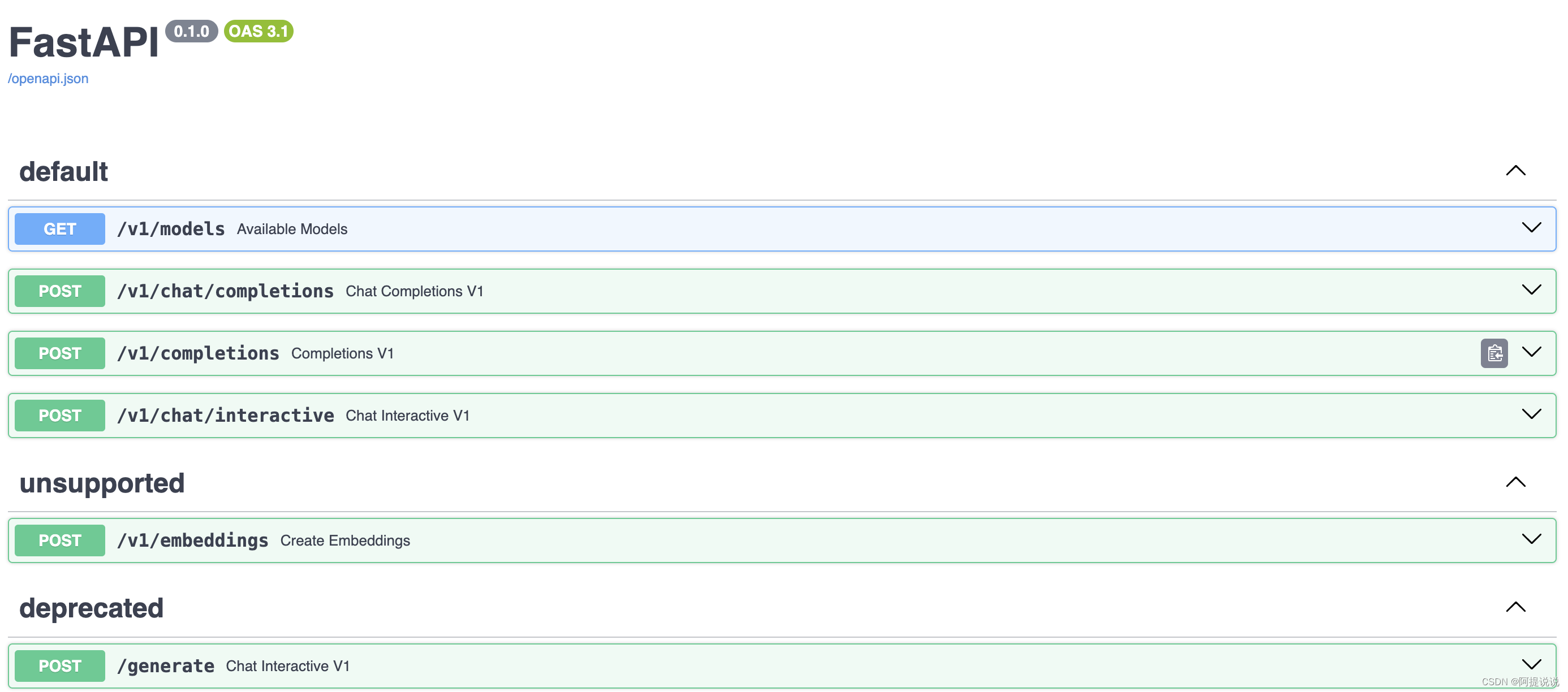Click the default section heading
This screenshot has width=1568, height=692.
pyautogui.click(x=63, y=172)
